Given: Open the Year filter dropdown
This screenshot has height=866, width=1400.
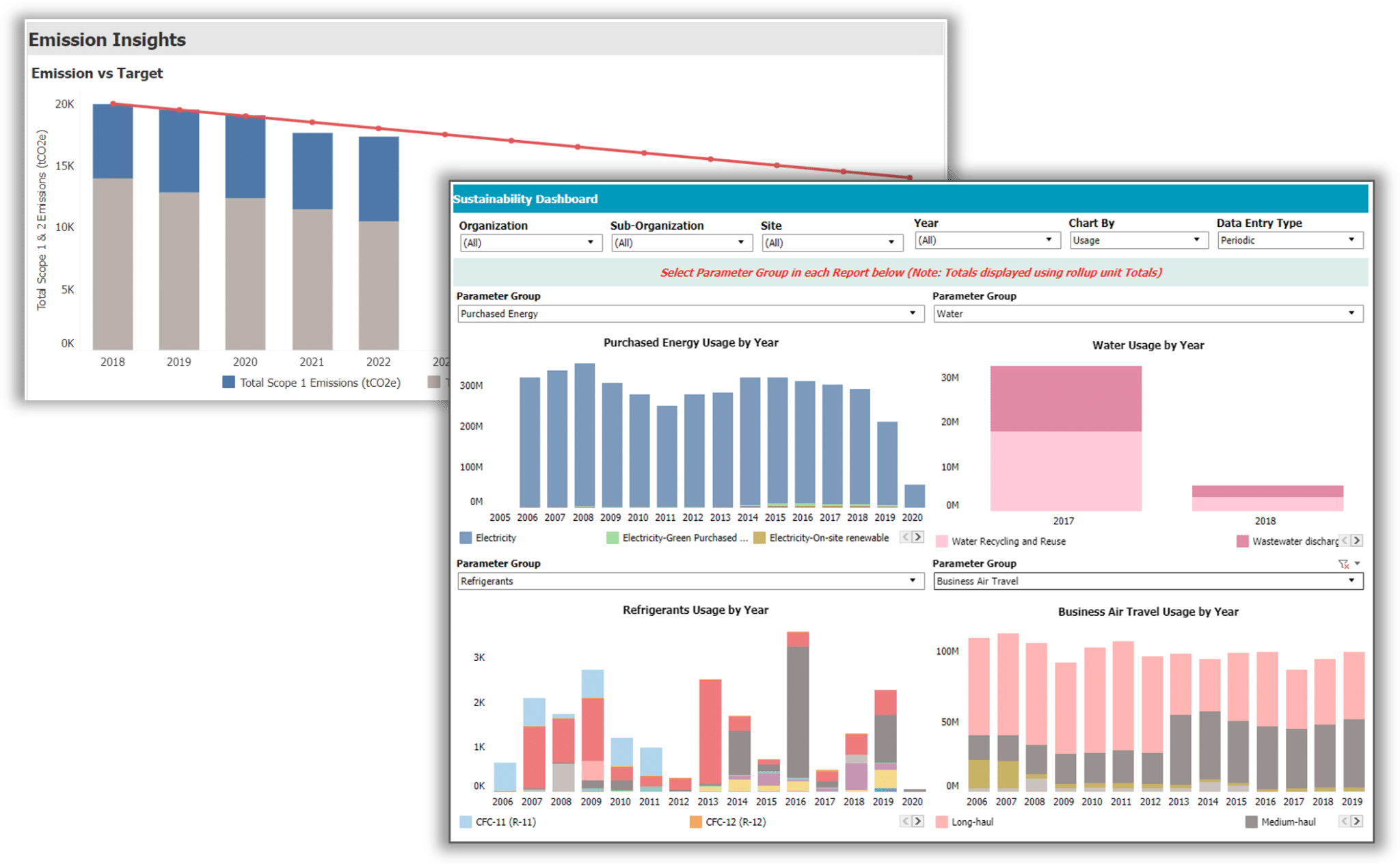Looking at the screenshot, I should 987,240.
